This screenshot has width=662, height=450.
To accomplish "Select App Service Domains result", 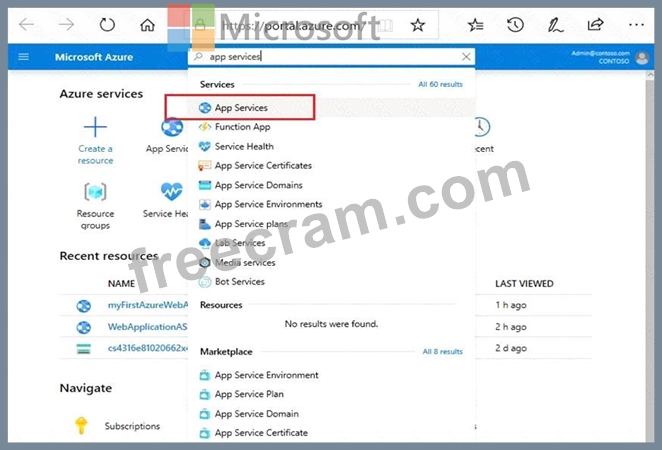I will click(331, 185).
